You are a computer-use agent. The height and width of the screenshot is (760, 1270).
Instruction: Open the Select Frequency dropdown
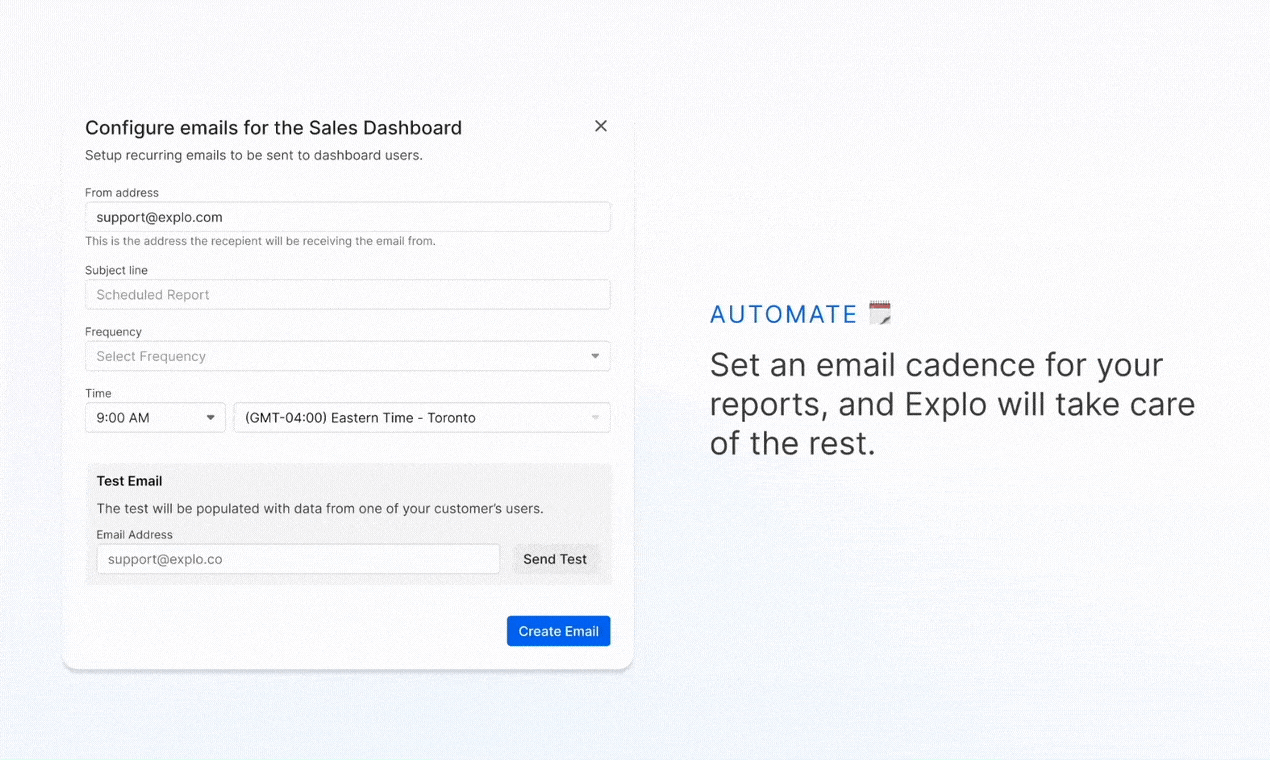tap(348, 356)
